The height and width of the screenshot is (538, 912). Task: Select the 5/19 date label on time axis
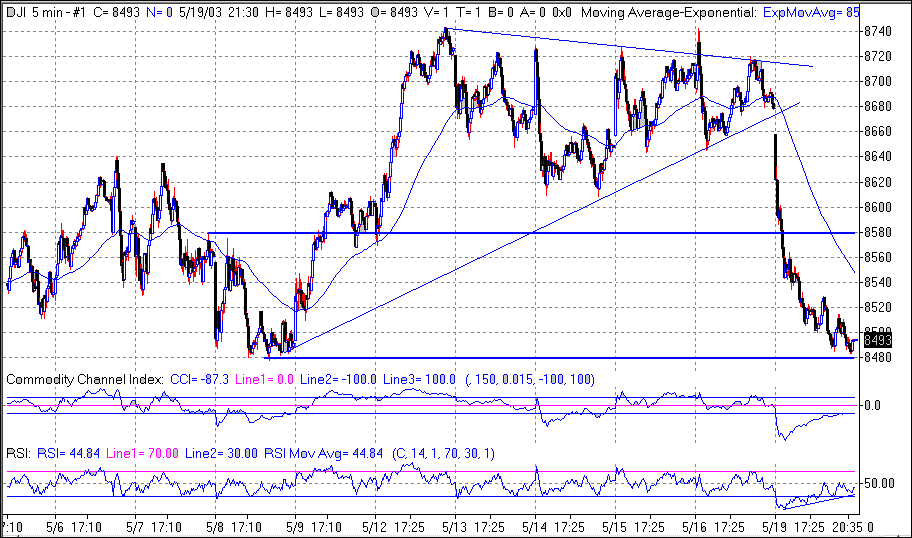click(x=775, y=528)
